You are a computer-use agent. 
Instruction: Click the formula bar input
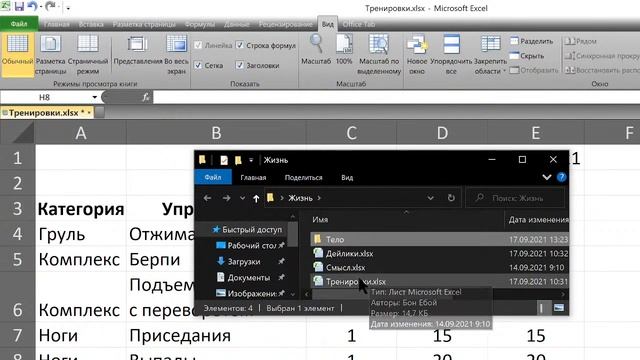click(x=396, y=97)
